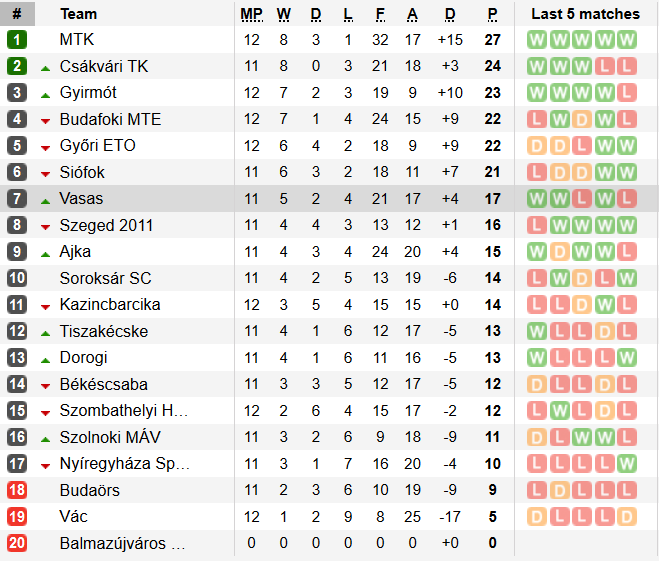
Task: Click Győri ETO's first draw result icon
Action: pos(538,146)
